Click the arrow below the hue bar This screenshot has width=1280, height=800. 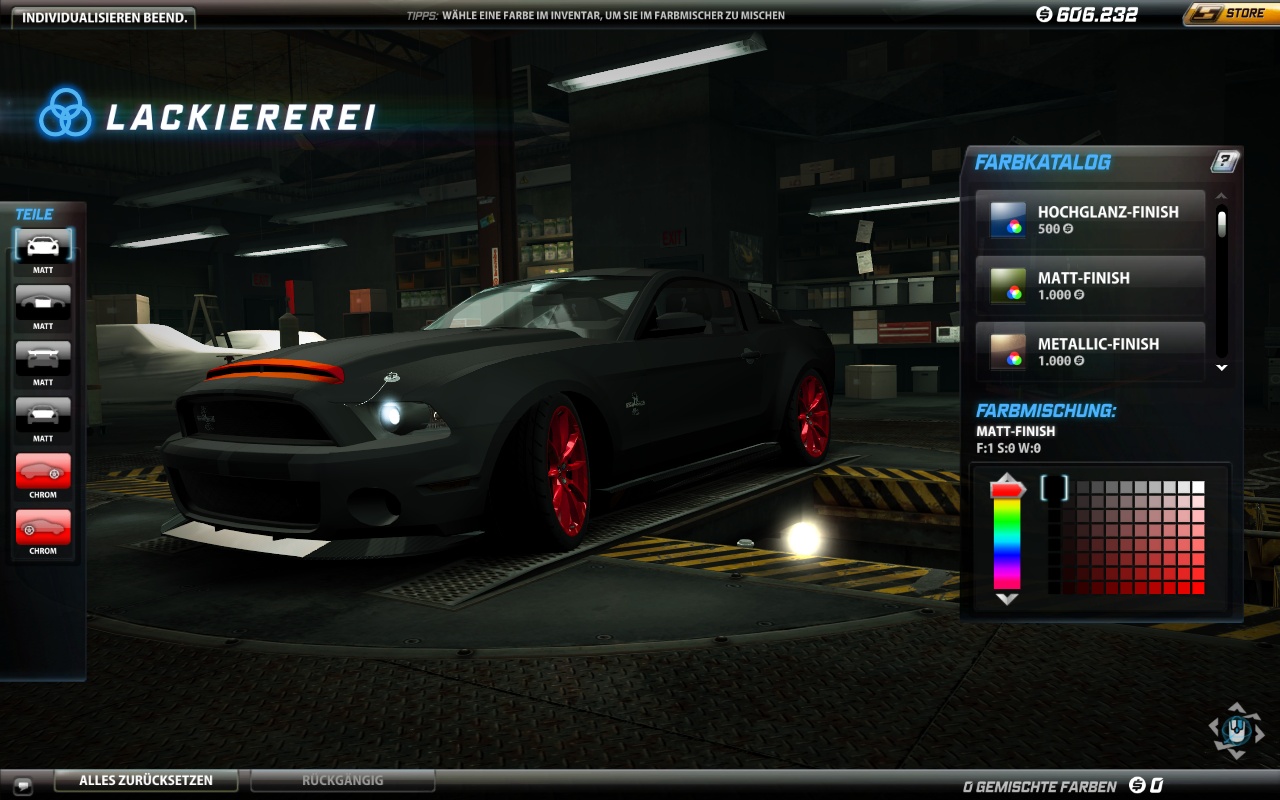[1007, 599]
